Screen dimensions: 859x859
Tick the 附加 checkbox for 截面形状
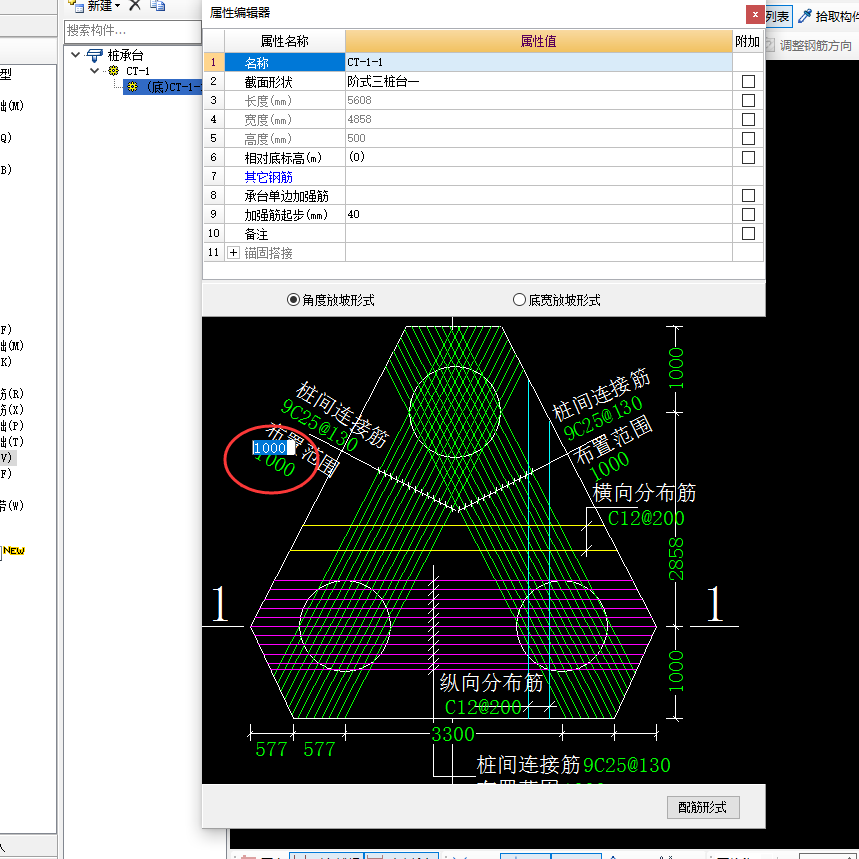coord(748,82)
